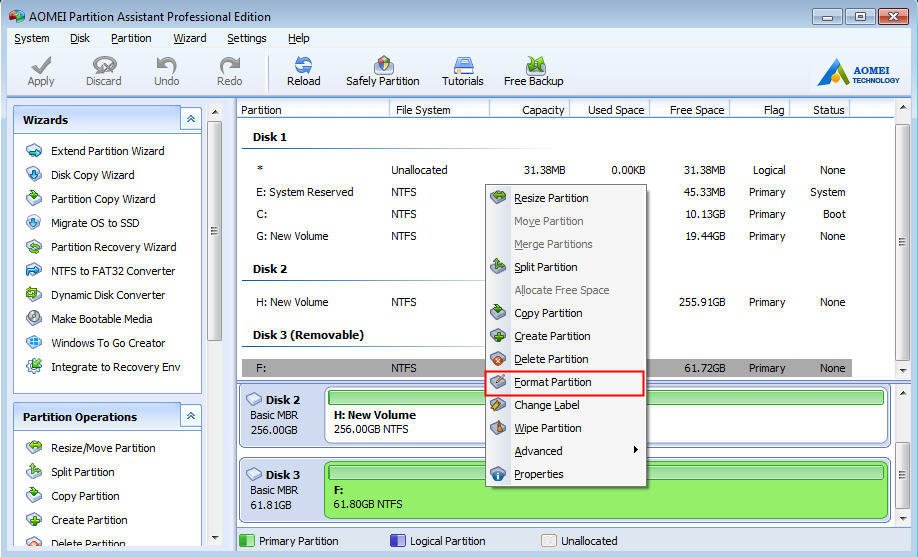Open the Partition Recovery Wizard
The height and width of the screenshot is (557, 918).
tap(101, 247)
